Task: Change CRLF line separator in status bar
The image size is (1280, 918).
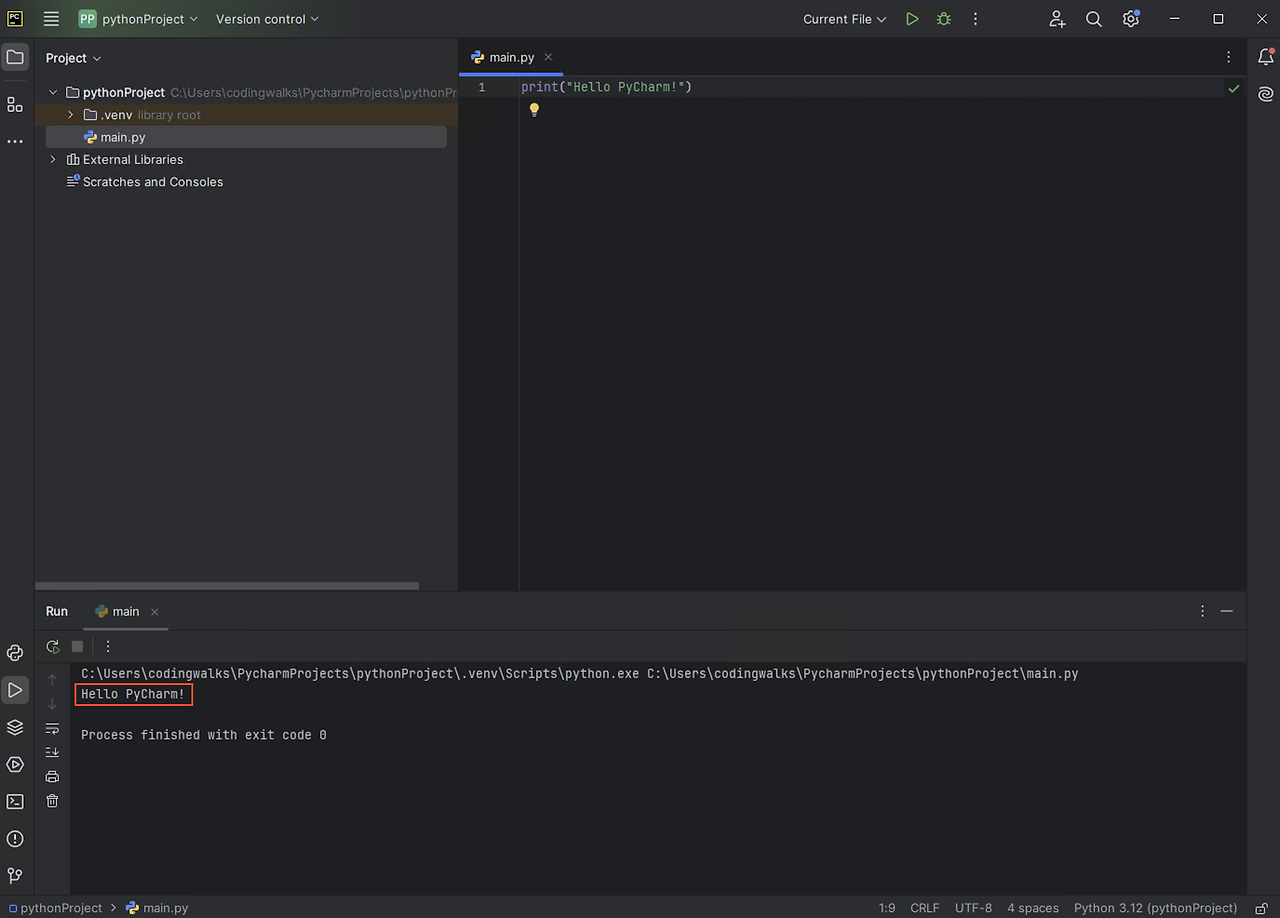Action: pos(925,908)
